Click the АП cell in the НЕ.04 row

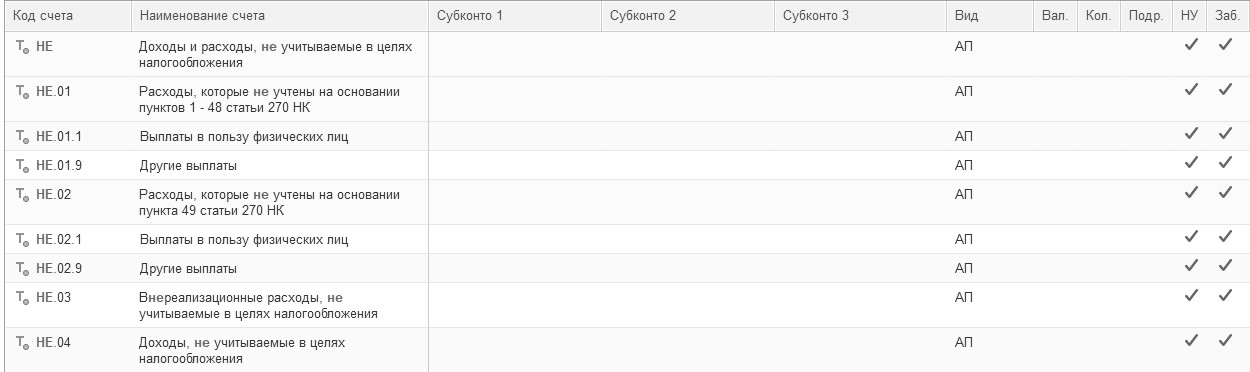pyautogui.click(x=964, y=343)
